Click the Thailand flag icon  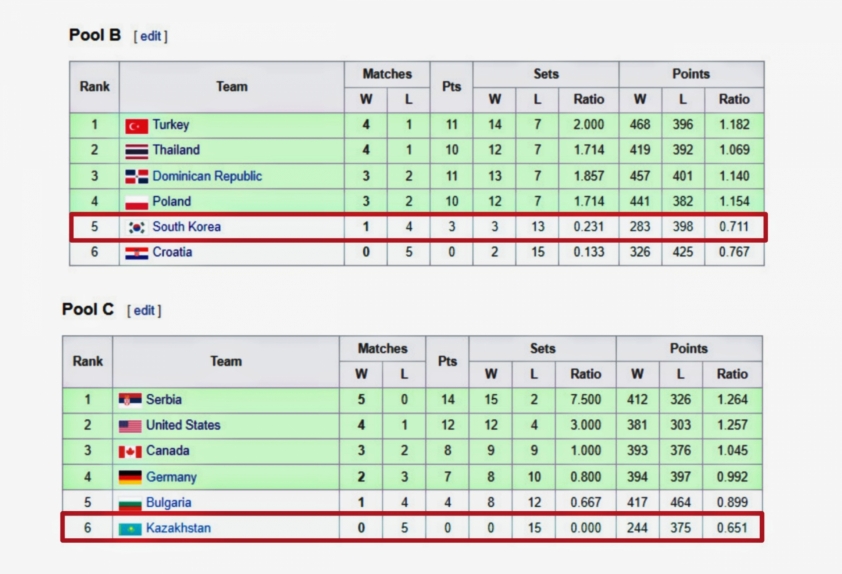(136, 151)
